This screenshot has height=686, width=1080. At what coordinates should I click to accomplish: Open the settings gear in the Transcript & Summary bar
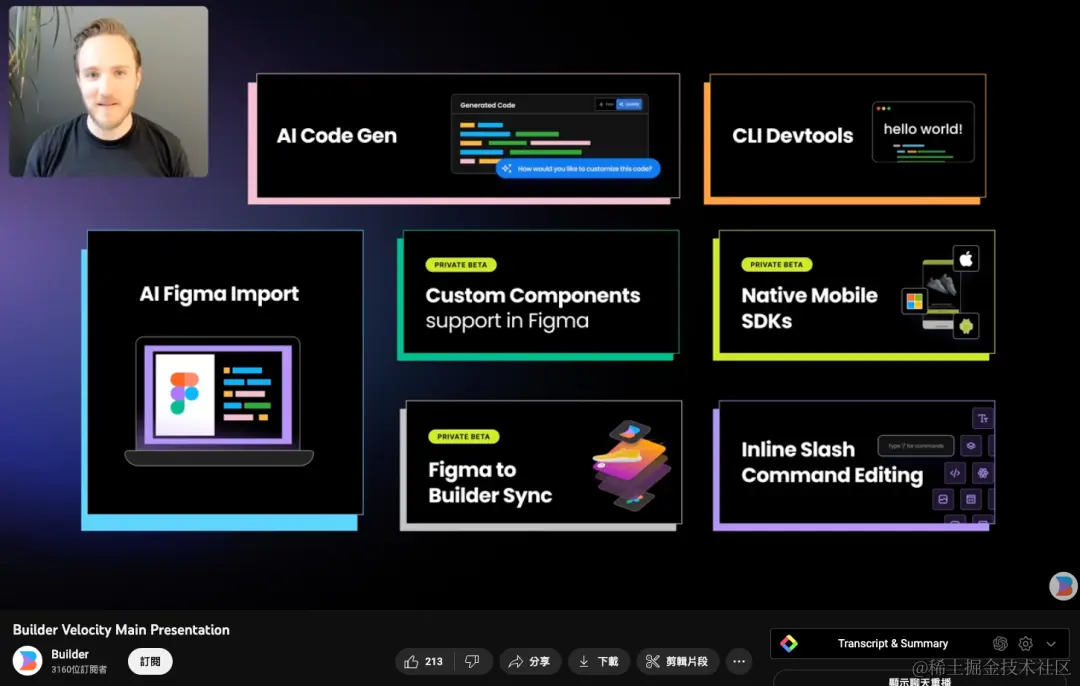(x=1025, y=643)
